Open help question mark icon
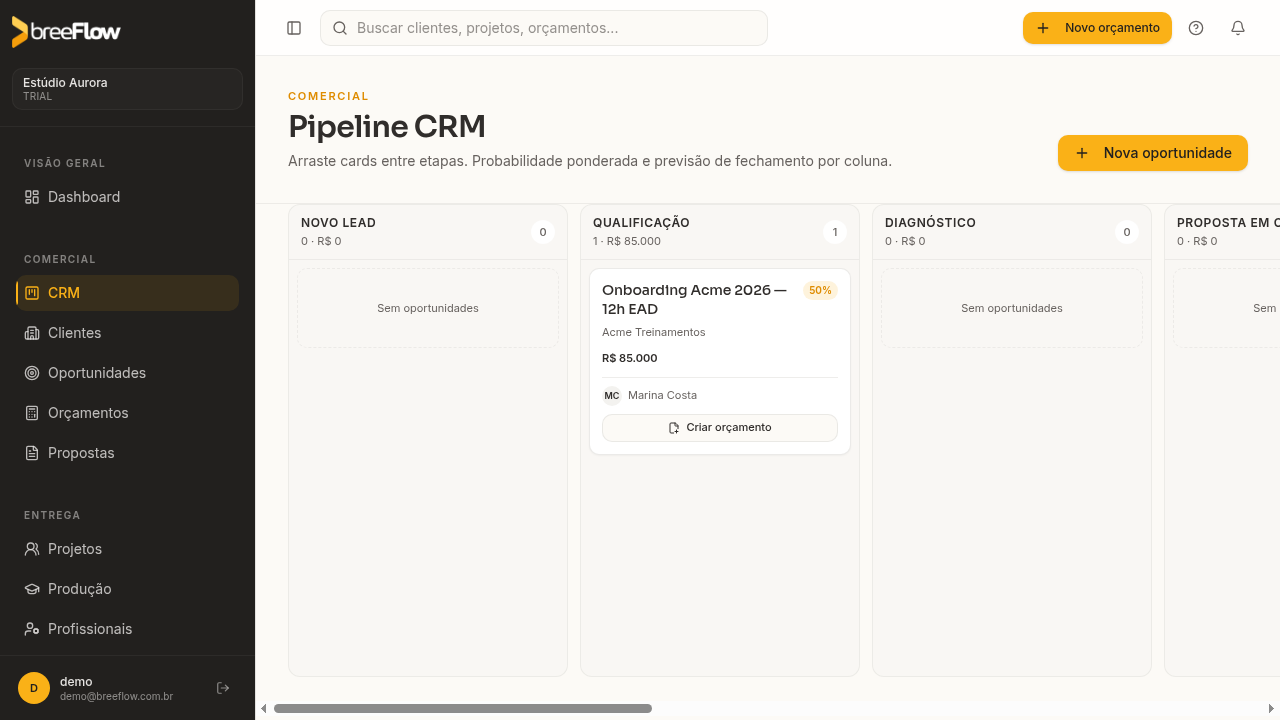Image resolution: width=1280 pixels, height=720 pixels. [1196, 28]
